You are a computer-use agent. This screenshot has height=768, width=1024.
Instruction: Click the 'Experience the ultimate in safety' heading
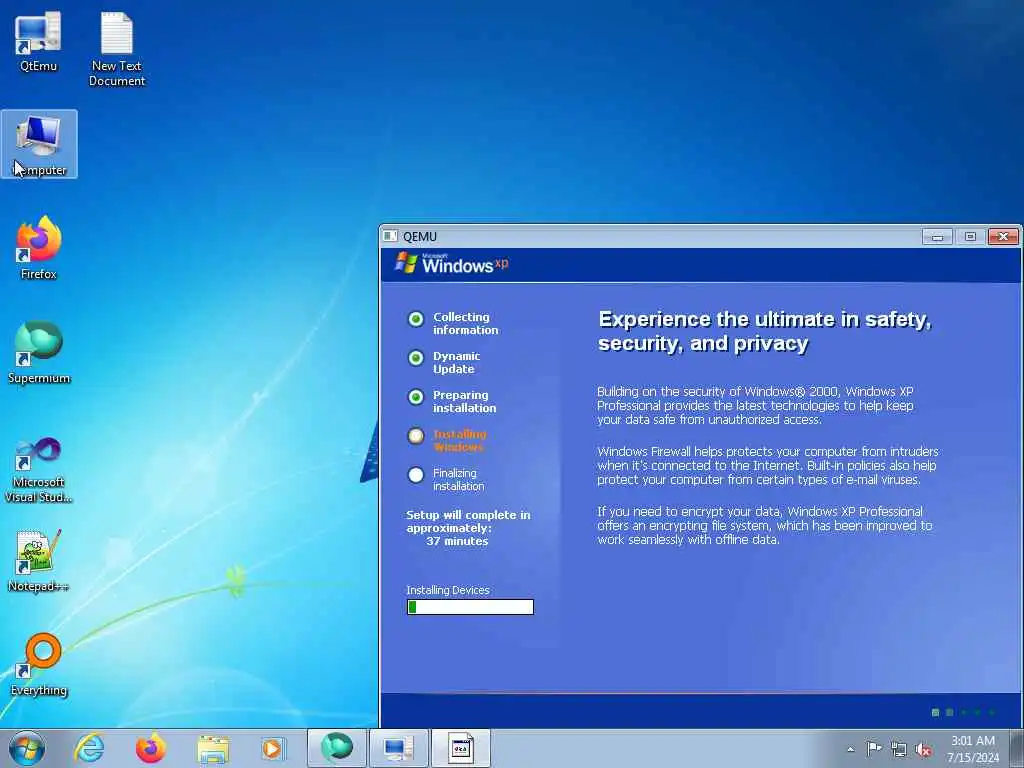[765, 331]
